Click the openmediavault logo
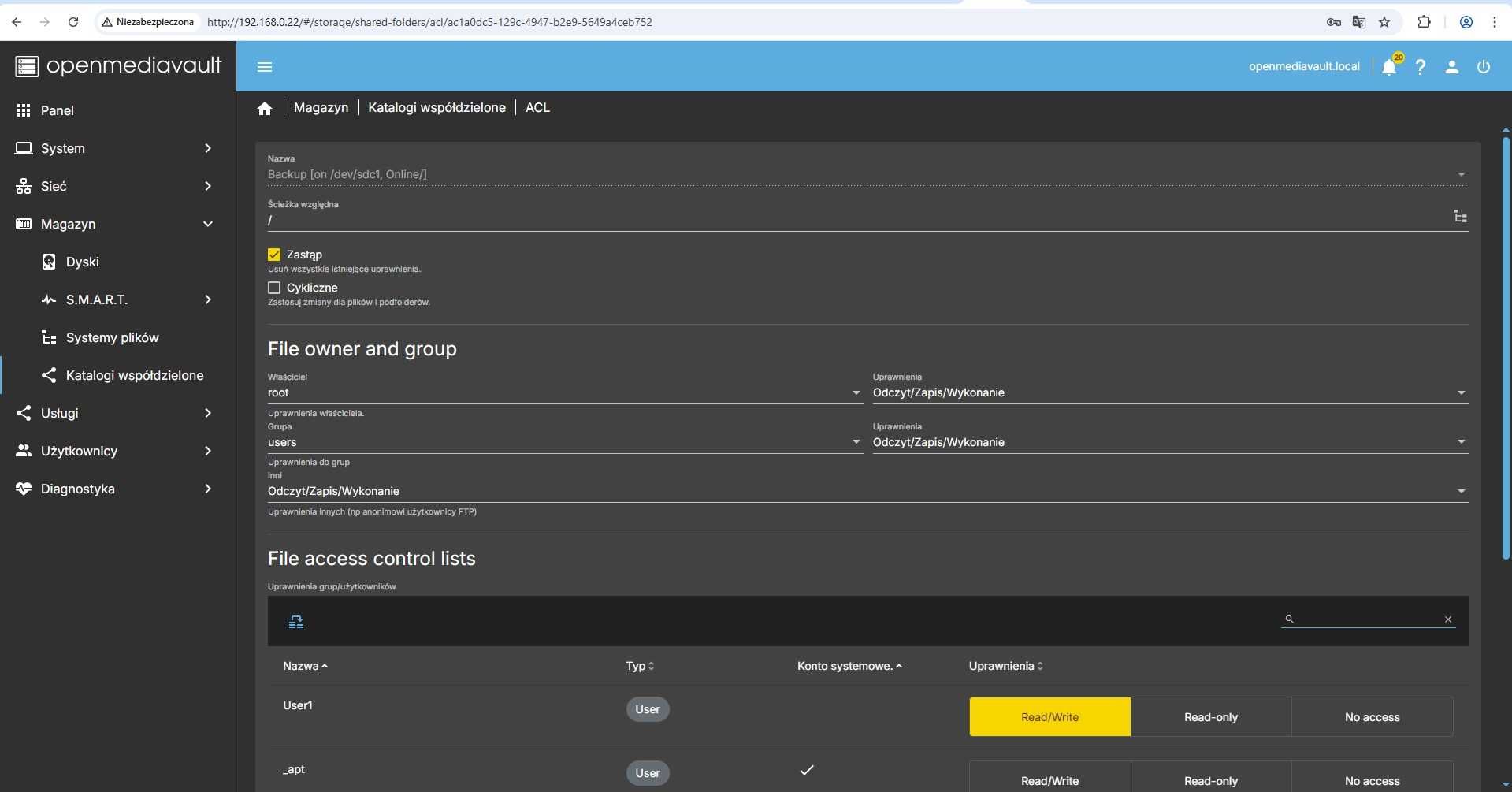1512x792 pixels. [118, 65]
